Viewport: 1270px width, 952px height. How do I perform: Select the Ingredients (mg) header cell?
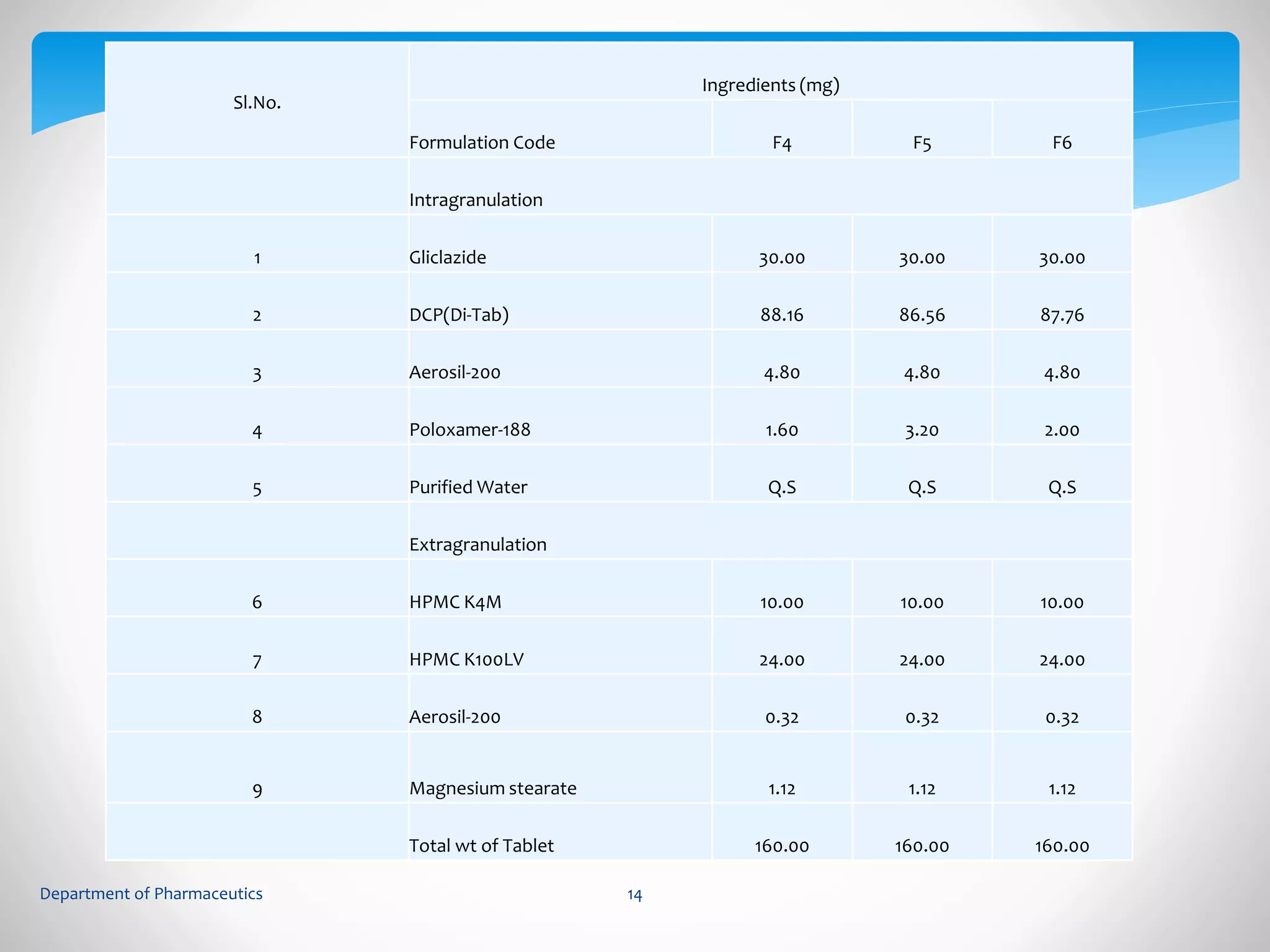pos(770,85)
